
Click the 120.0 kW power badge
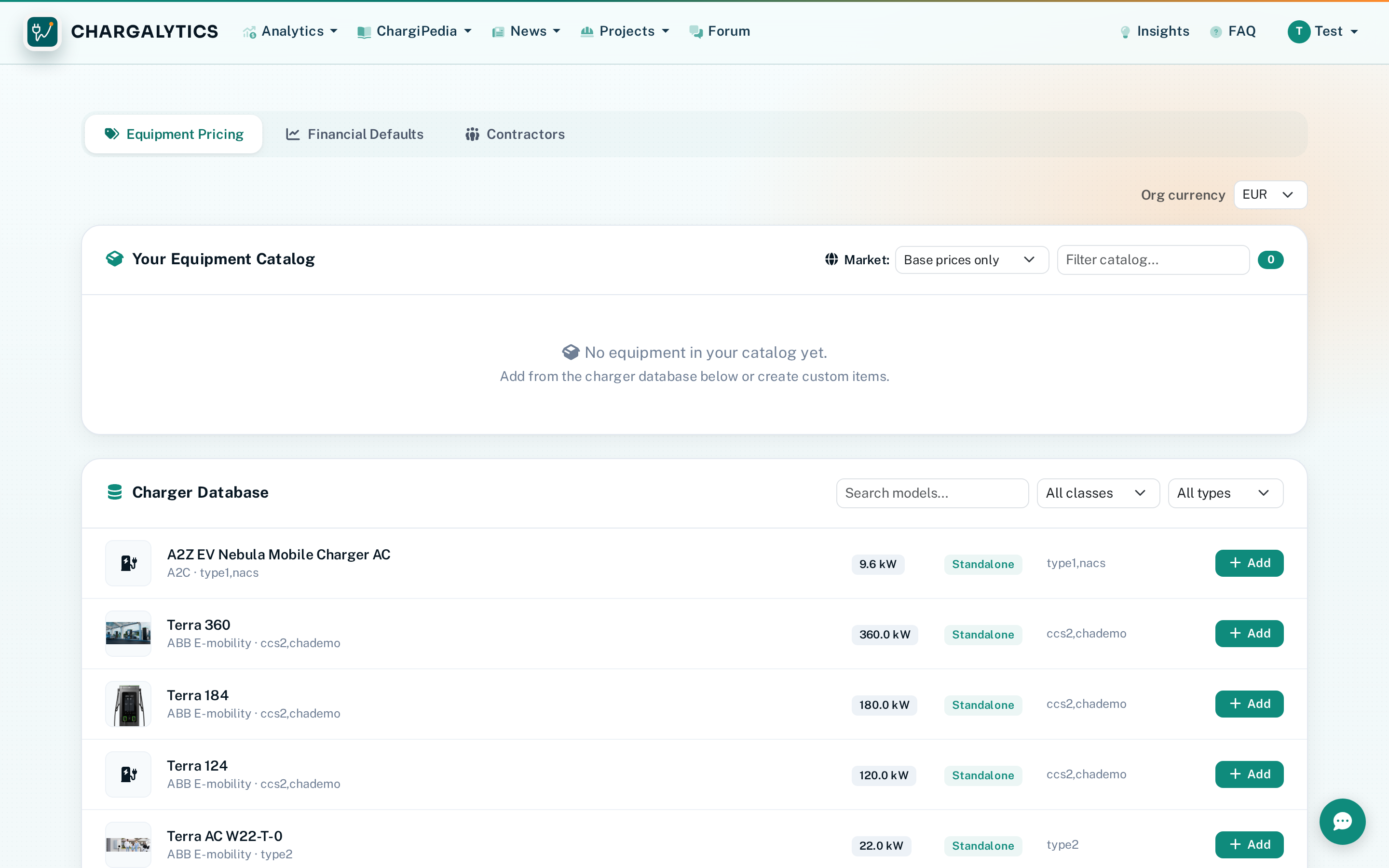coord(884,775)
